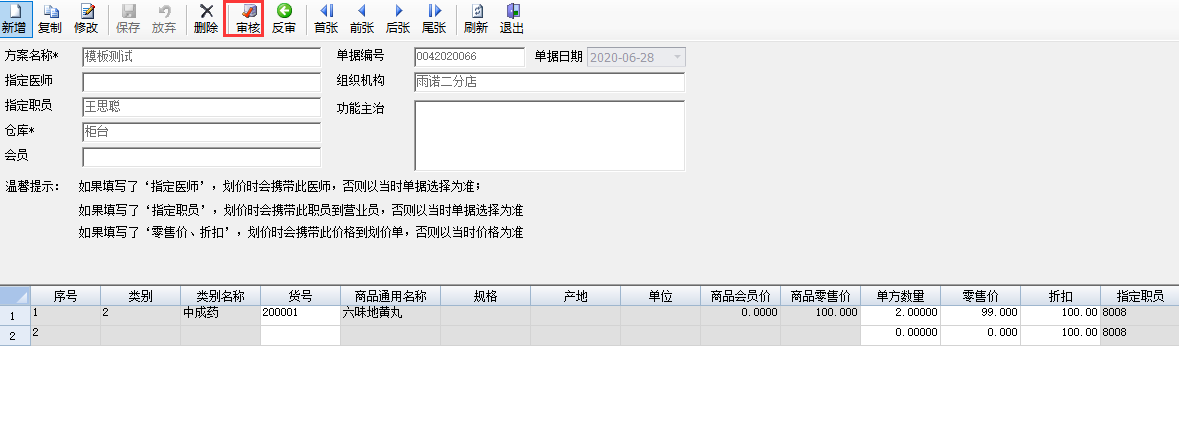The height and width of the screenshot is (421, 1179).
Task: Click the 单方数量 cell 0.00000 in row 2
Action: [900, 336]
